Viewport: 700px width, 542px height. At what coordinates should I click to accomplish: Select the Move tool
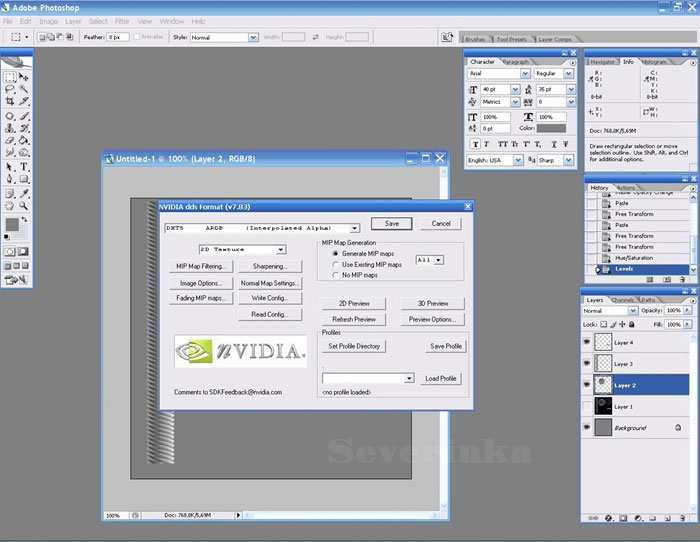point(24,77)
